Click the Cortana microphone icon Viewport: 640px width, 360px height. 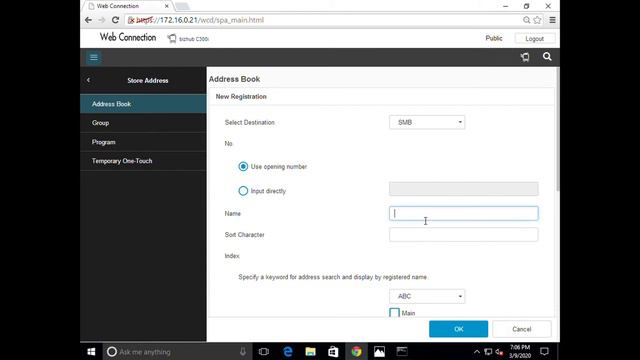(x=243, y=351)
